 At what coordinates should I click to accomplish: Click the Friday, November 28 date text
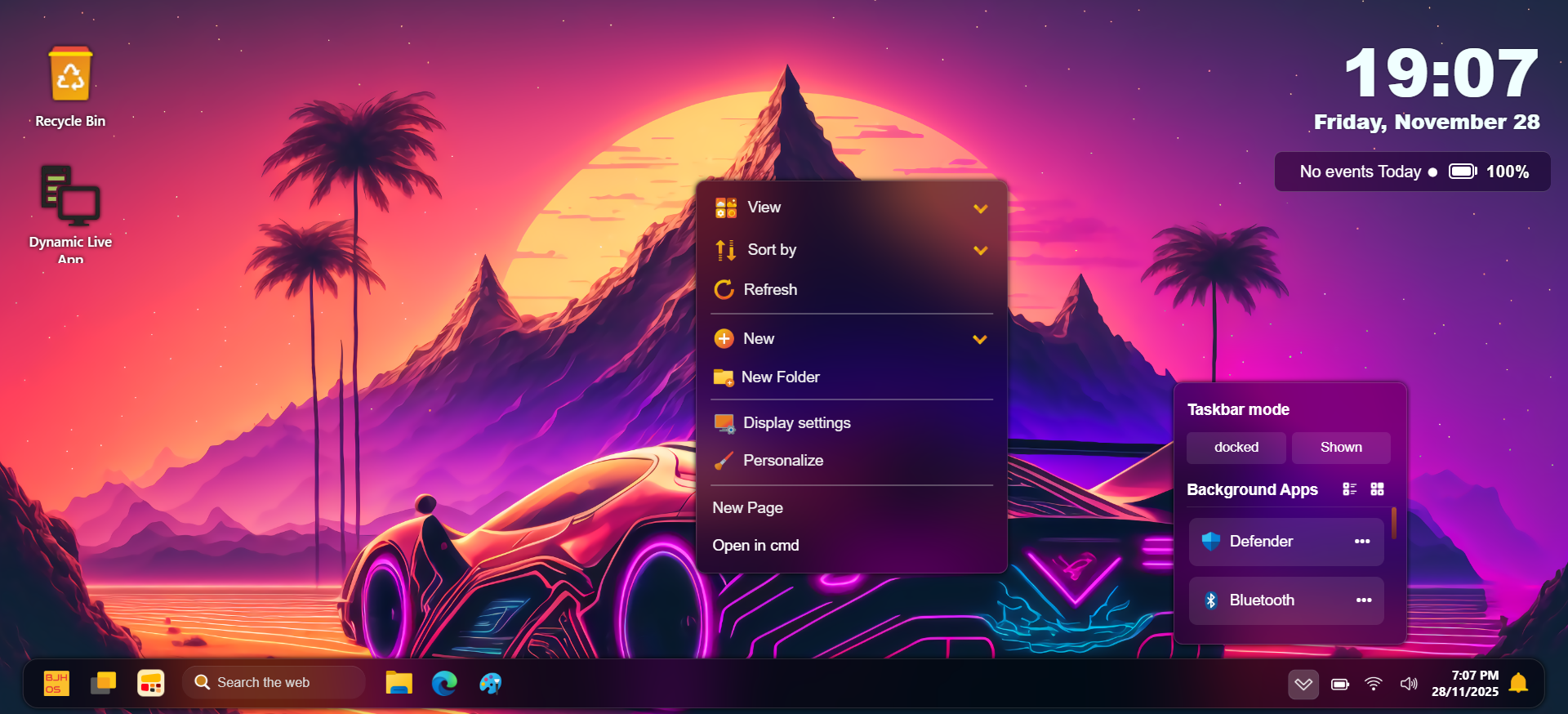pos(1427,123)
